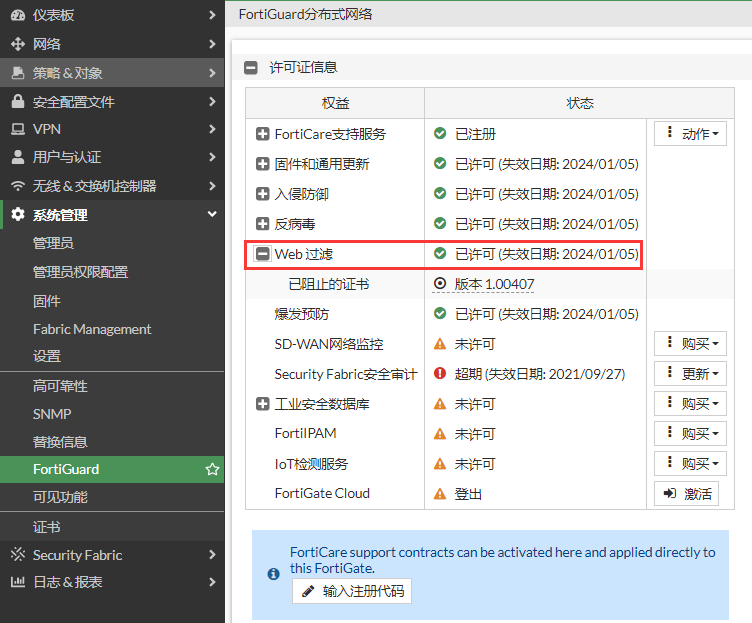
Task: Click the 激活 button for FortiGate Cloud
Action: pos(687,494)
